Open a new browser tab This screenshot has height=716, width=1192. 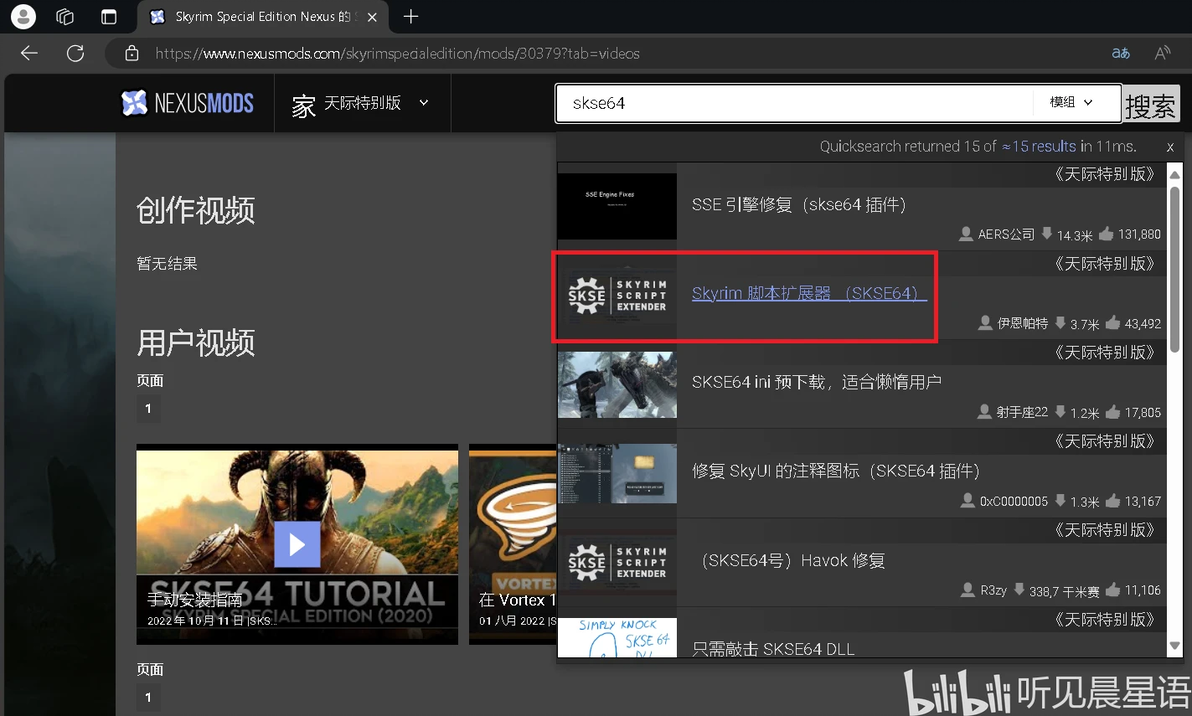click(411, 16)
